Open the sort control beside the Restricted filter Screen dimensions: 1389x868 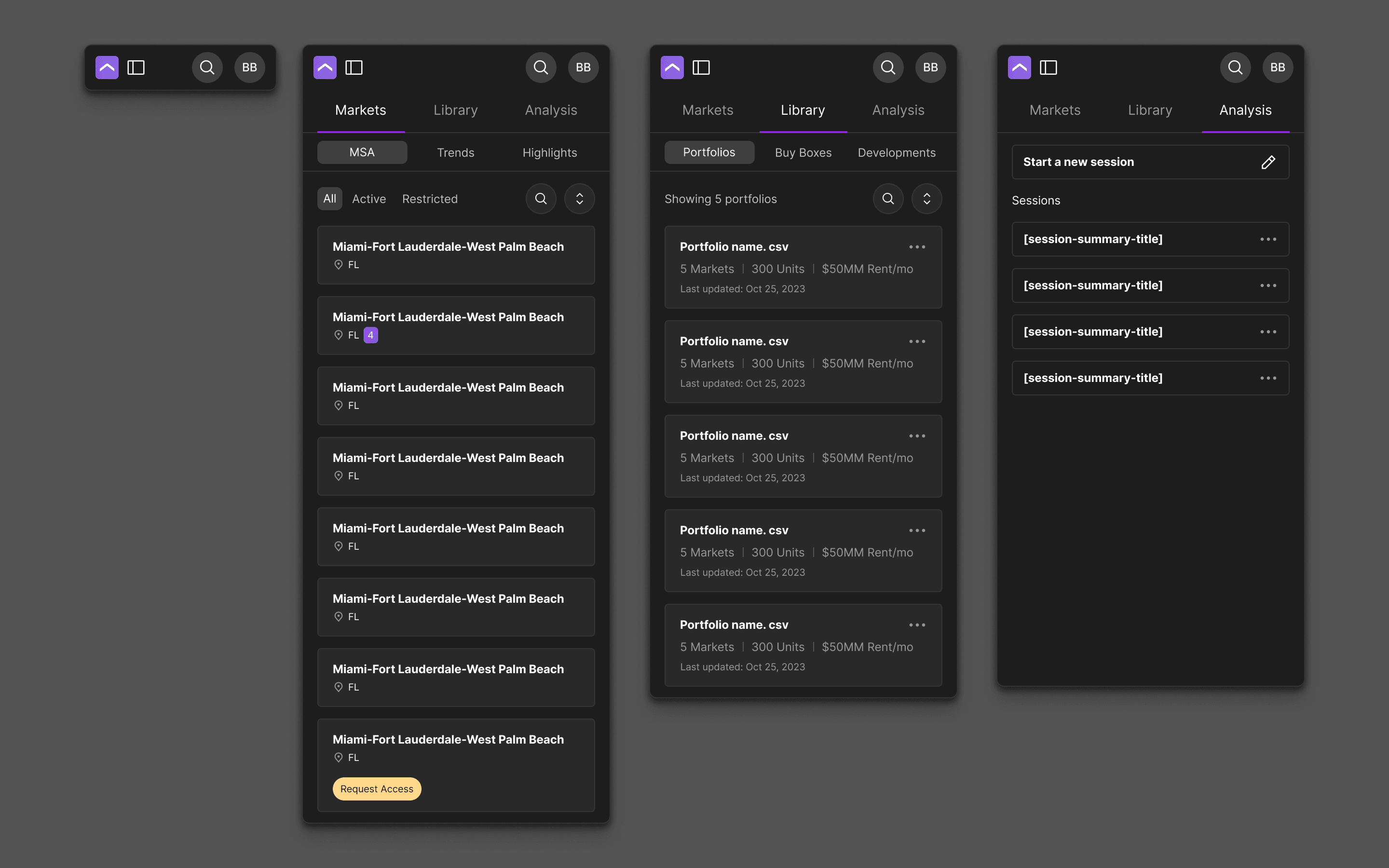(x=580, y=199)
